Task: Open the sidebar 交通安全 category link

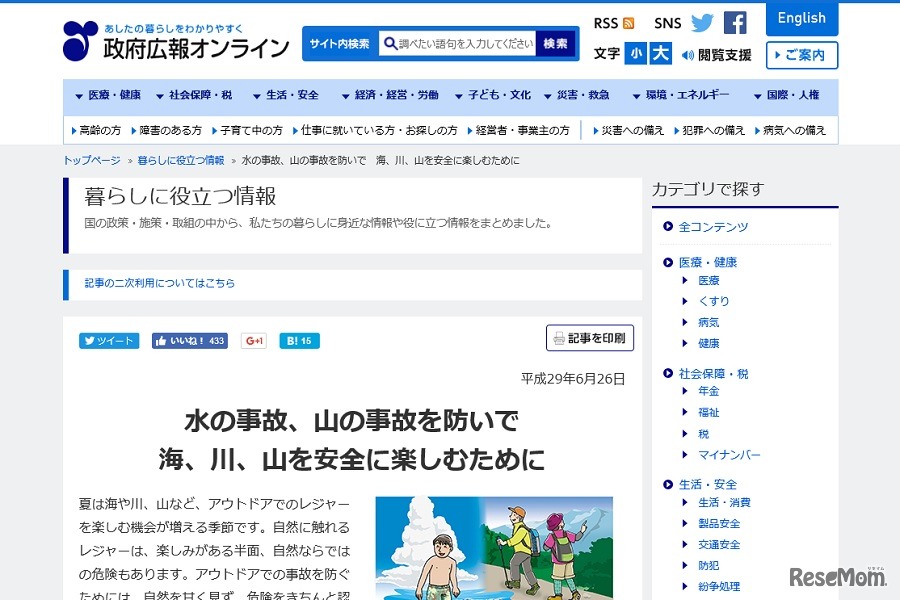Action: pos(719,544)
